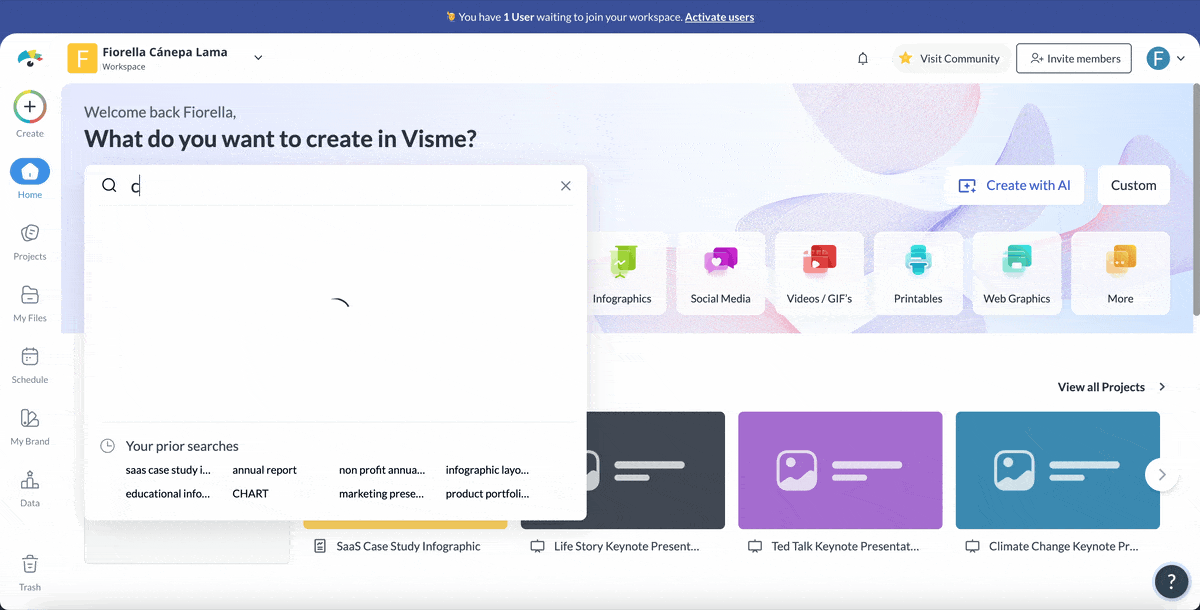This screenshot has width=1200, height=610.
Task: Click the notification bell icon
Action: click(862, 58)
